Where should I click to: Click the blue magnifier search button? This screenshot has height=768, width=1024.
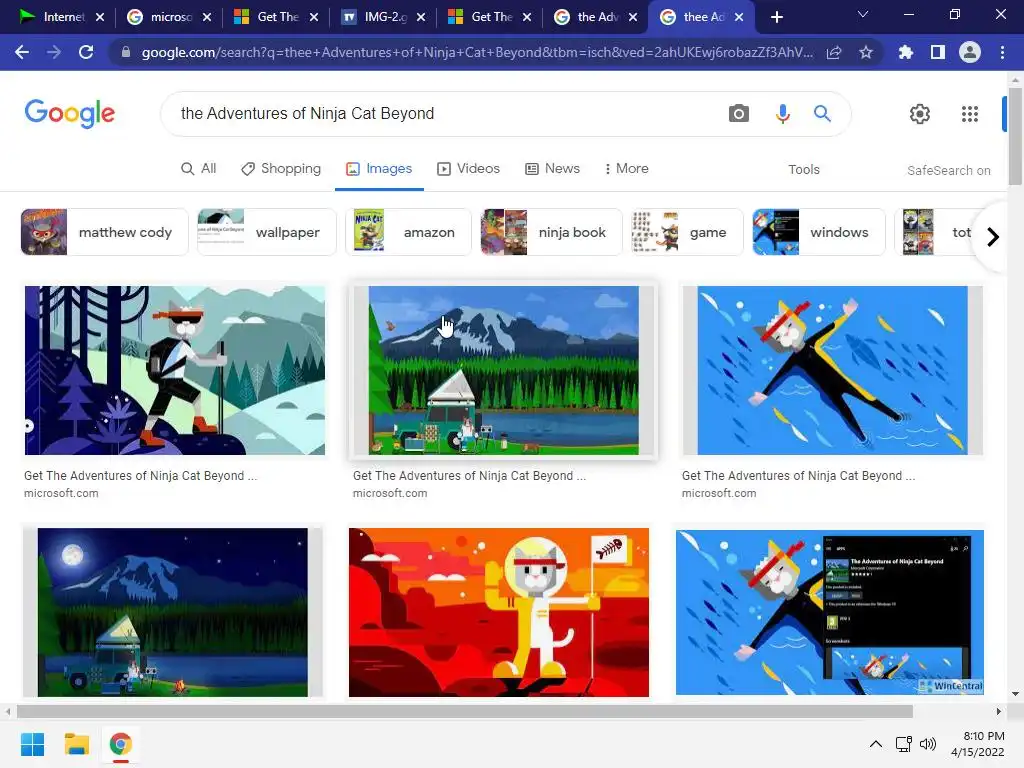(x=822, y=114)
